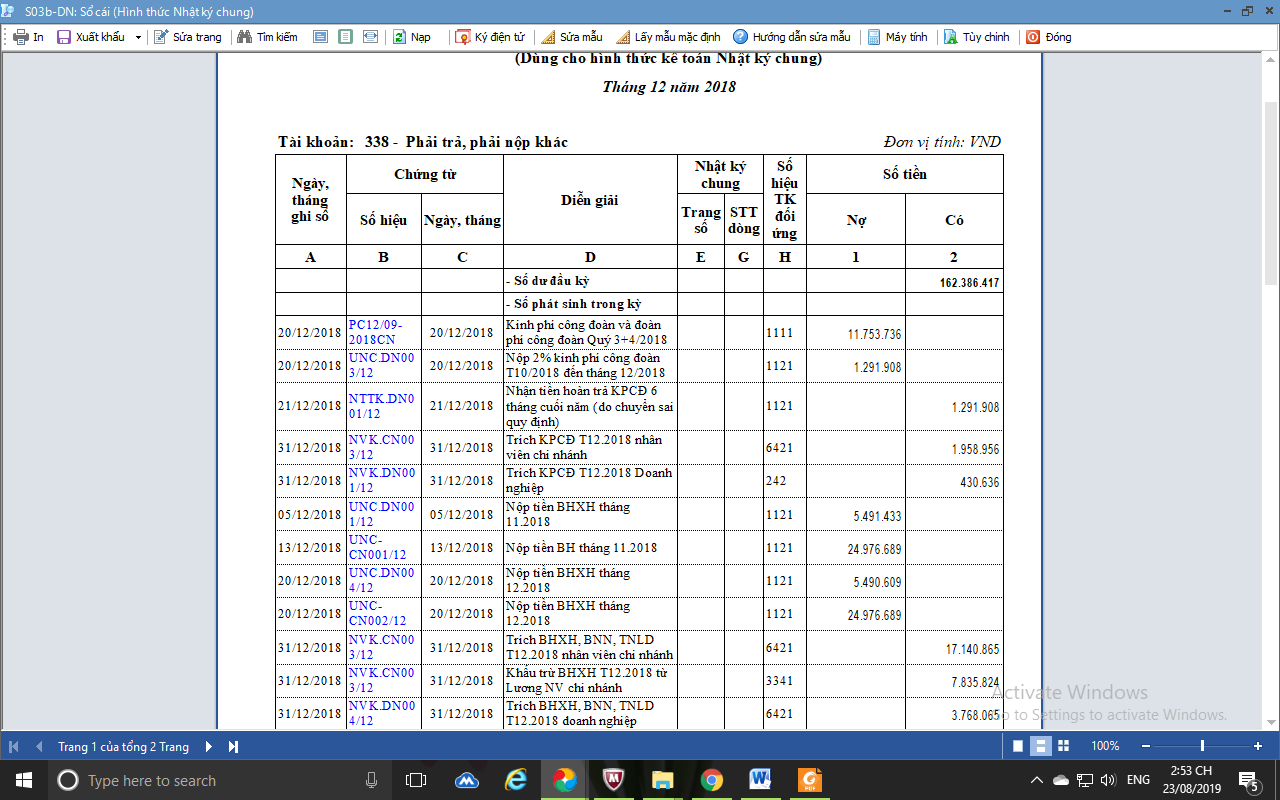Viewport: 1280px width, 800px height.
Task: Open File Explorer from taskbar
Action: [x=663, y=780]
